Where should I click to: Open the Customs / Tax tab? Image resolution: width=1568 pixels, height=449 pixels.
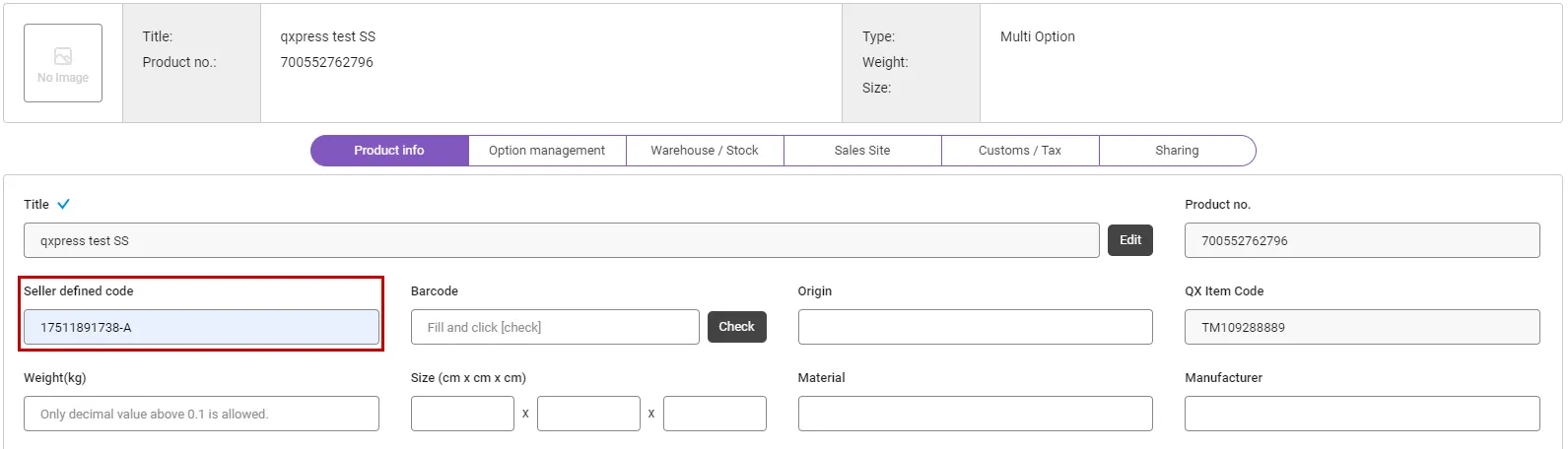(1020, 151)
